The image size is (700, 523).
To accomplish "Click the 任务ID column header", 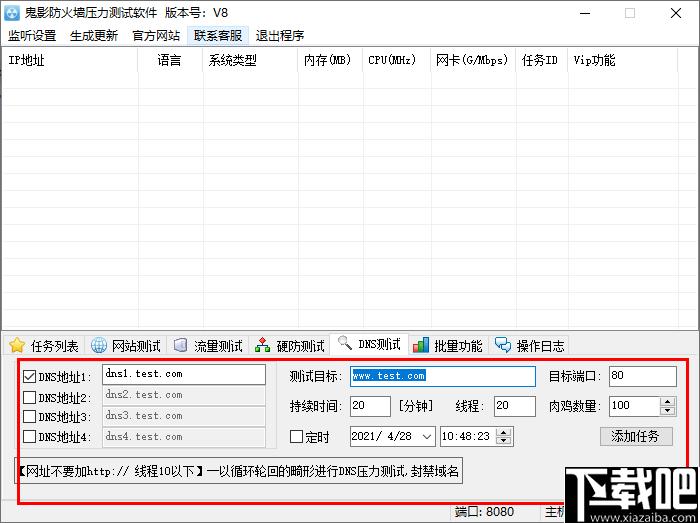I will click(542, 60).
